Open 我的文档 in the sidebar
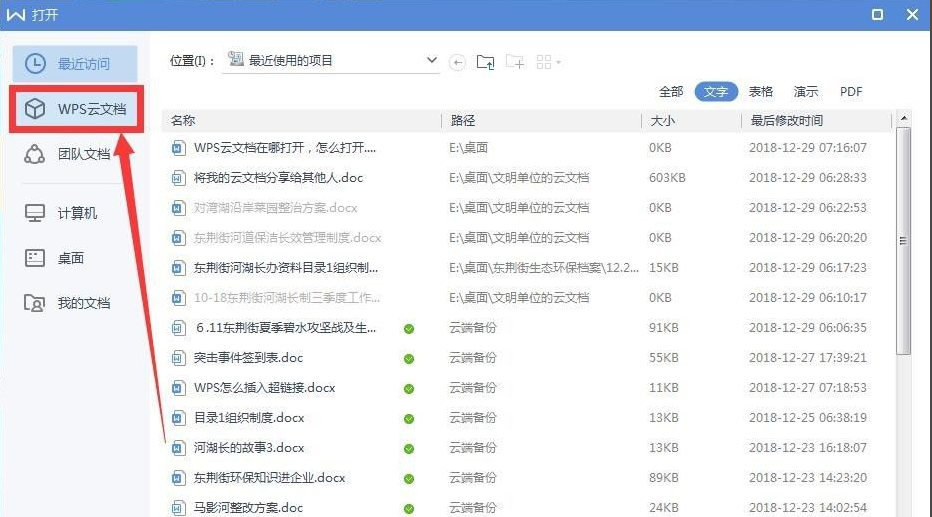The width and height of the screenshot is (932, 517). click(x=68, y=303)
